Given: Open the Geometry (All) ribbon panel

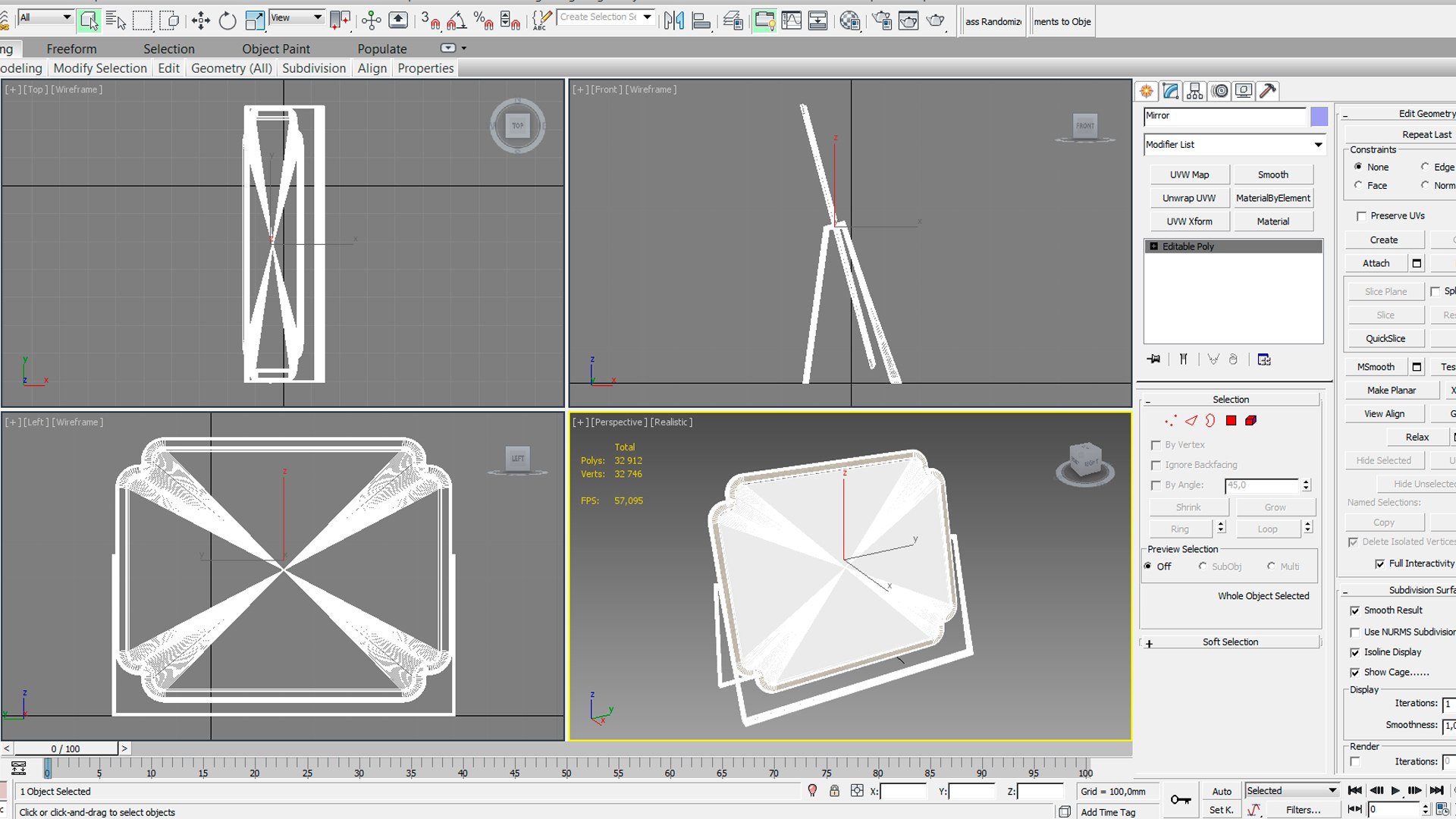Looking at the screenshot, I should [x=231, y=68].
